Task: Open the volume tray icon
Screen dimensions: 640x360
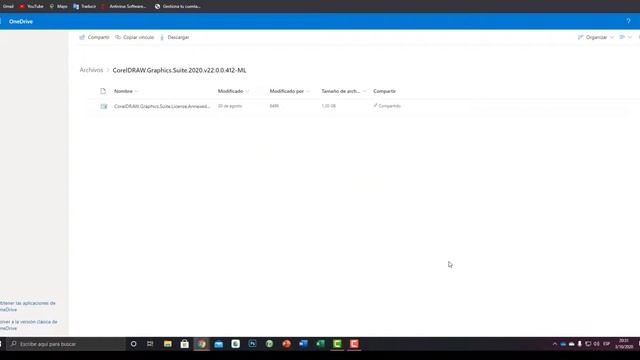Action: point(596,344)
